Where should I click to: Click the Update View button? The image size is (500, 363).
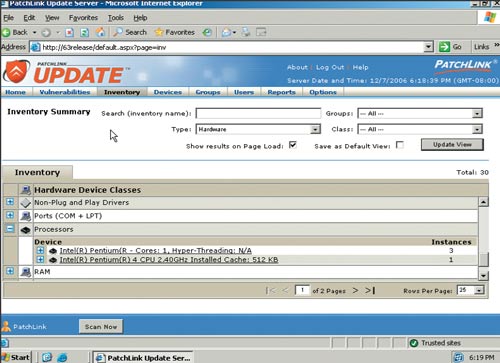point(452,145)
